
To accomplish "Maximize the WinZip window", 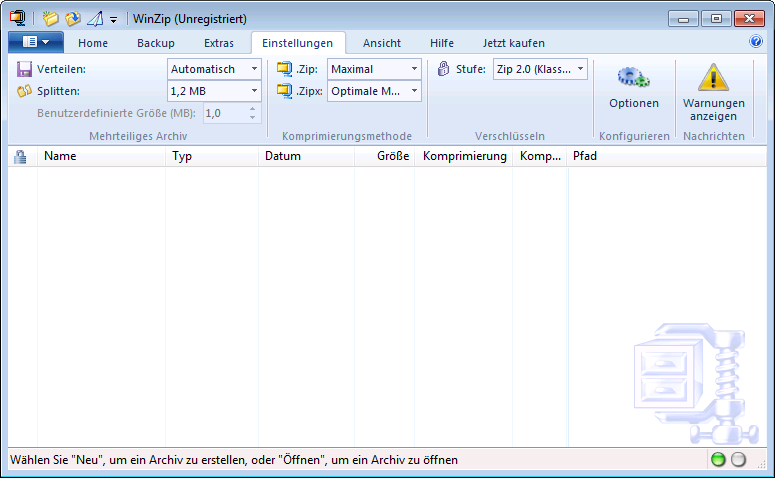I will [716, 19].
